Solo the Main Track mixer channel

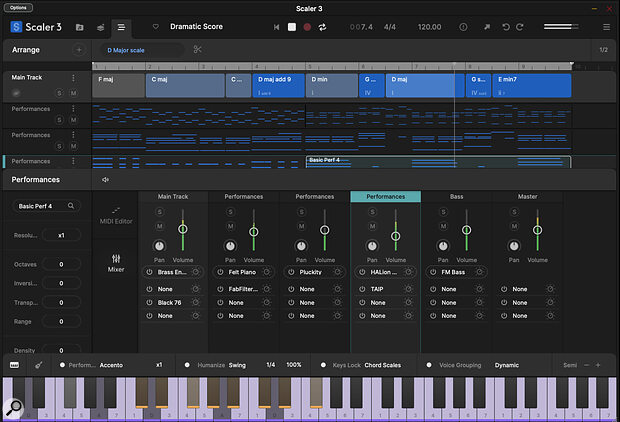pyautogui.click(x=159, y=212)
